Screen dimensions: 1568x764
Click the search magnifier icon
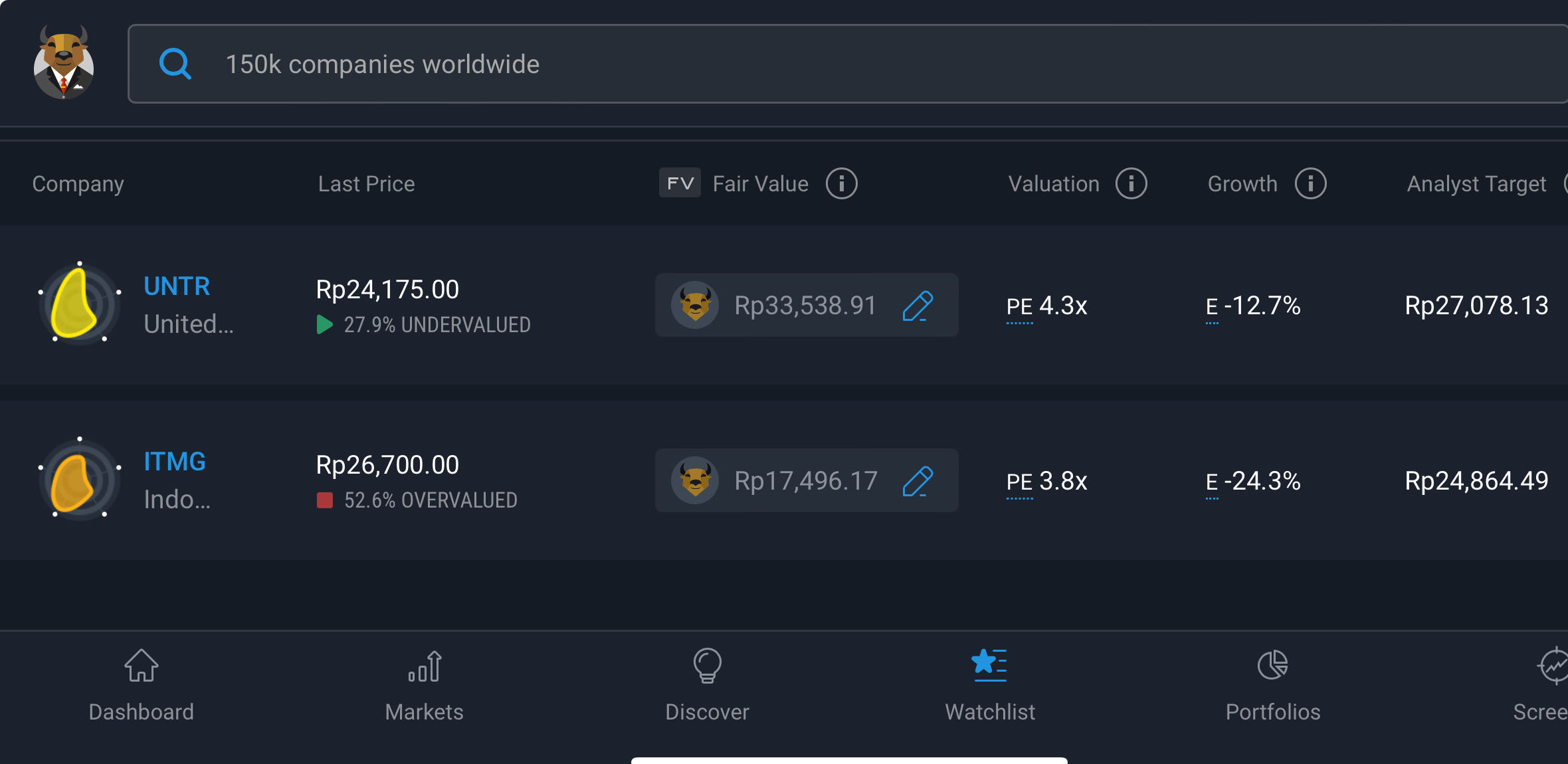pyautogui.click(x=175, y=64)
